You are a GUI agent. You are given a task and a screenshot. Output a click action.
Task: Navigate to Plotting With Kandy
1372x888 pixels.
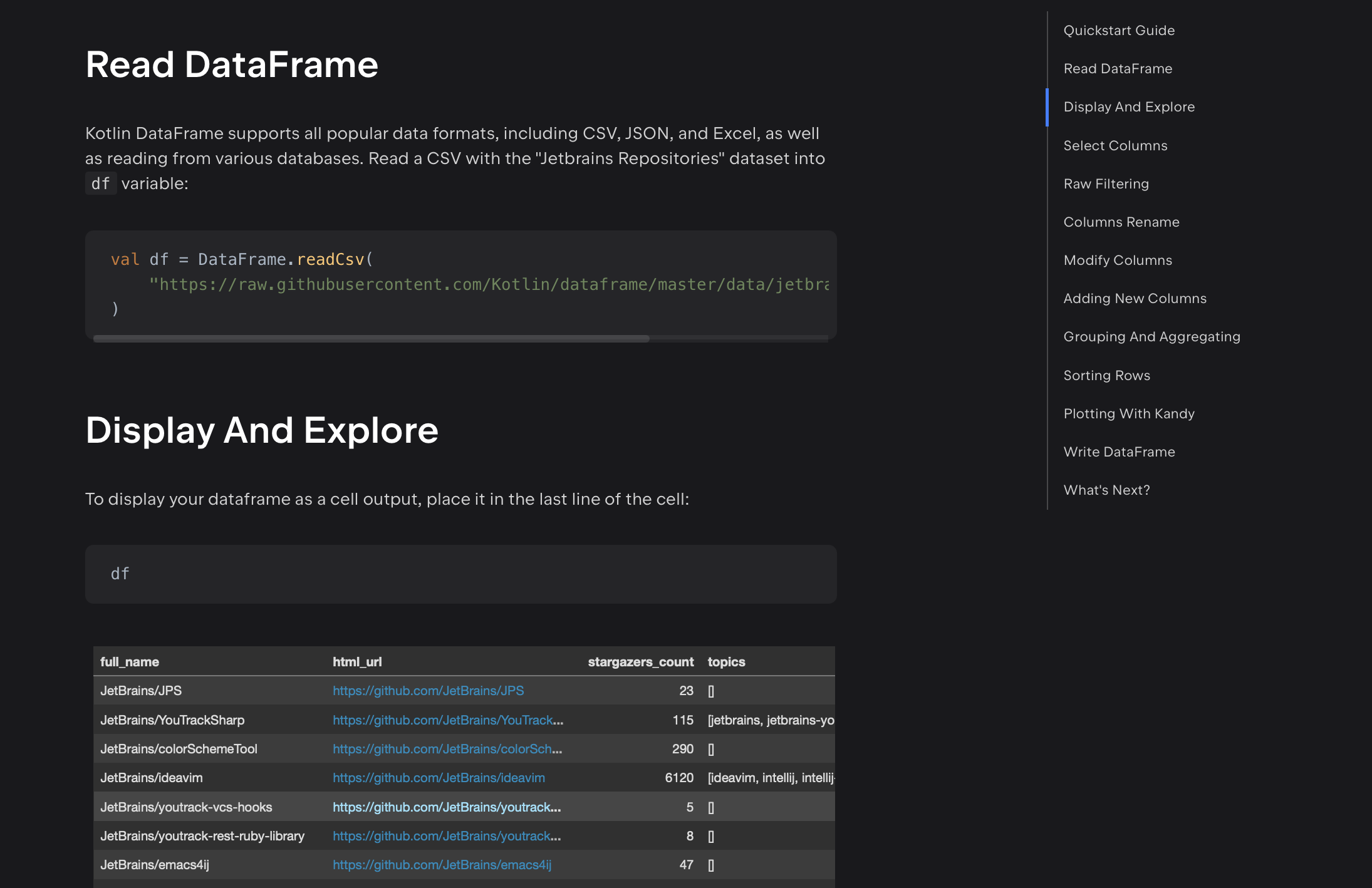pos(1129,413)
